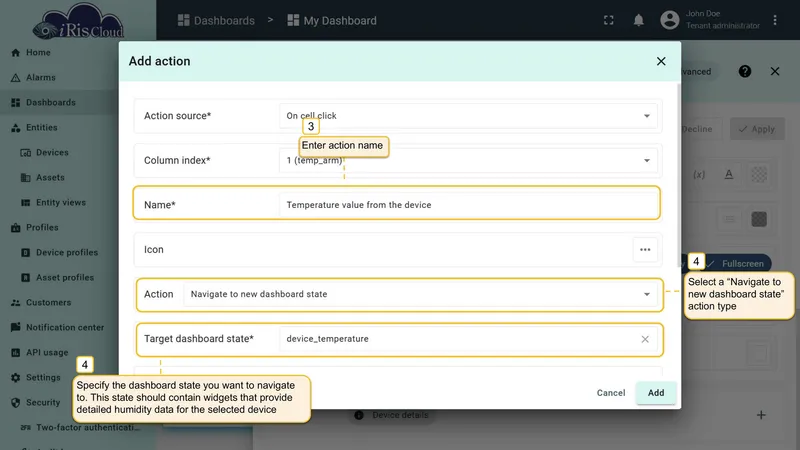The height and width of the screenshot is (450, 800).
Task: Click the Fullscreen toggle chip
Action: click(x=737, y=264)
